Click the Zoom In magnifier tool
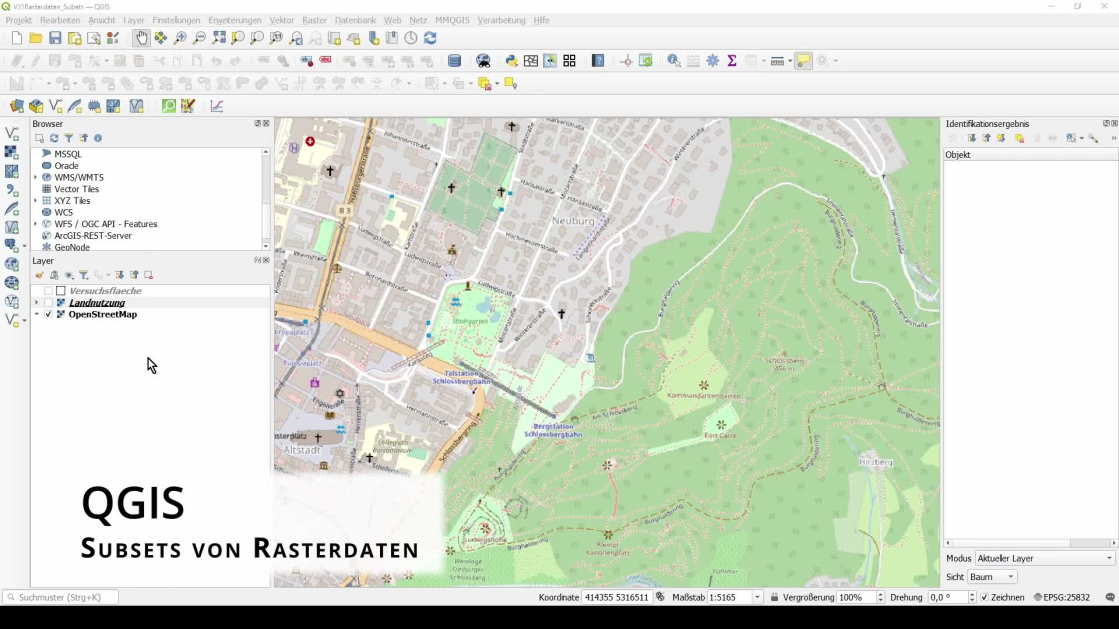This screenshot has width=1119, height=629. pos(180,38)
